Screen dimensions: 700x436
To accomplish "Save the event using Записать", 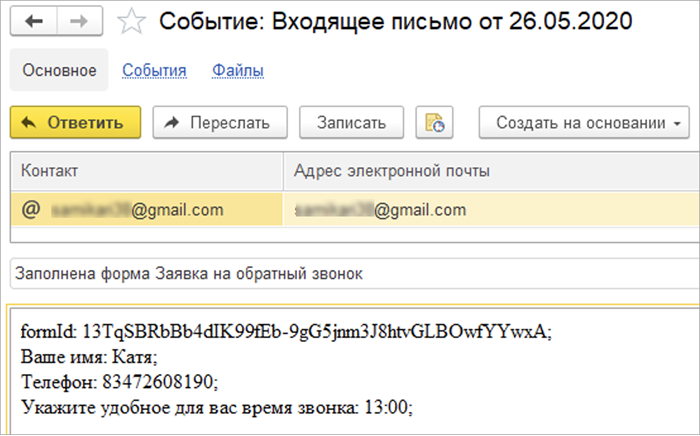I will pos(351,123).
